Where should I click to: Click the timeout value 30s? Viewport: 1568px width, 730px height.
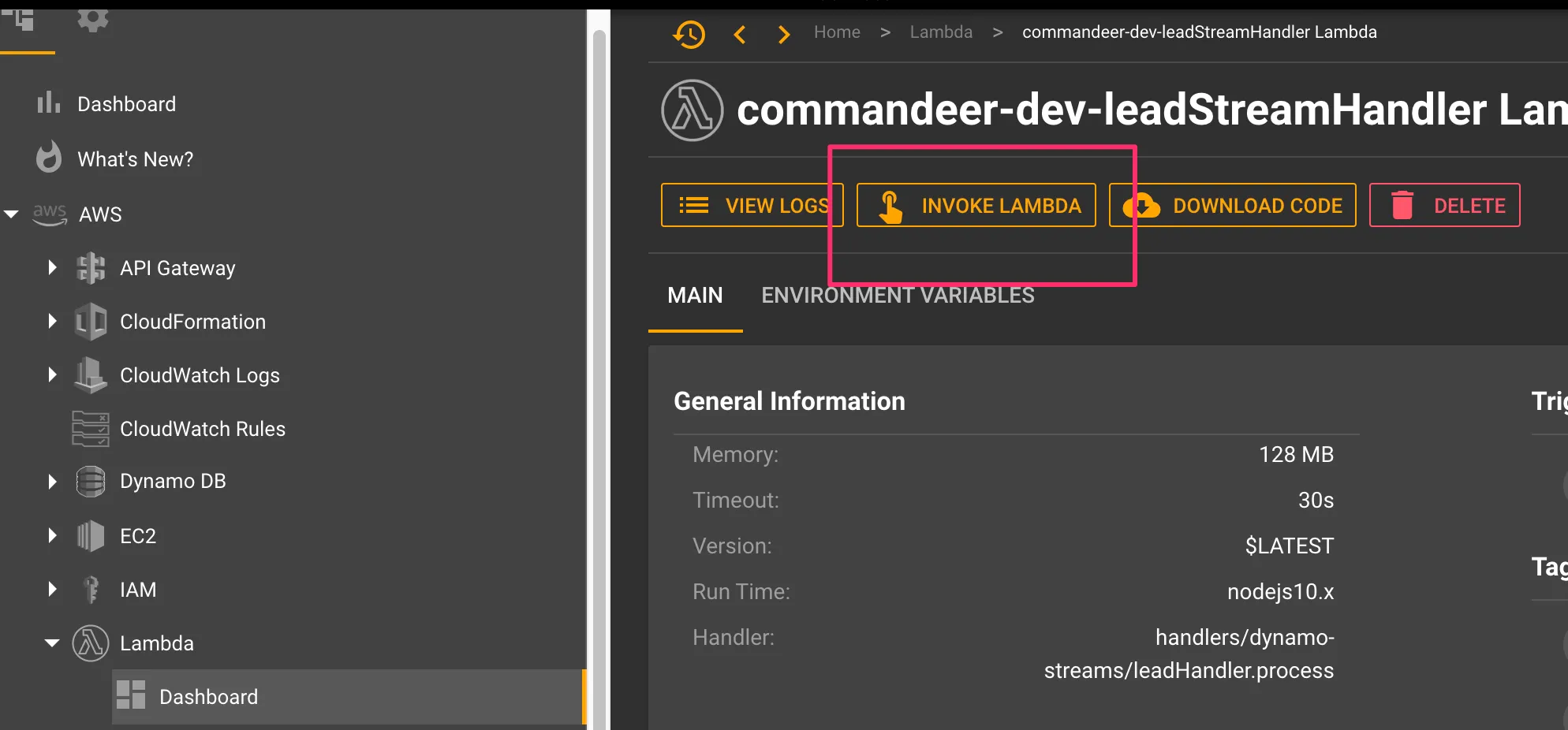(x=1316, y=501)
